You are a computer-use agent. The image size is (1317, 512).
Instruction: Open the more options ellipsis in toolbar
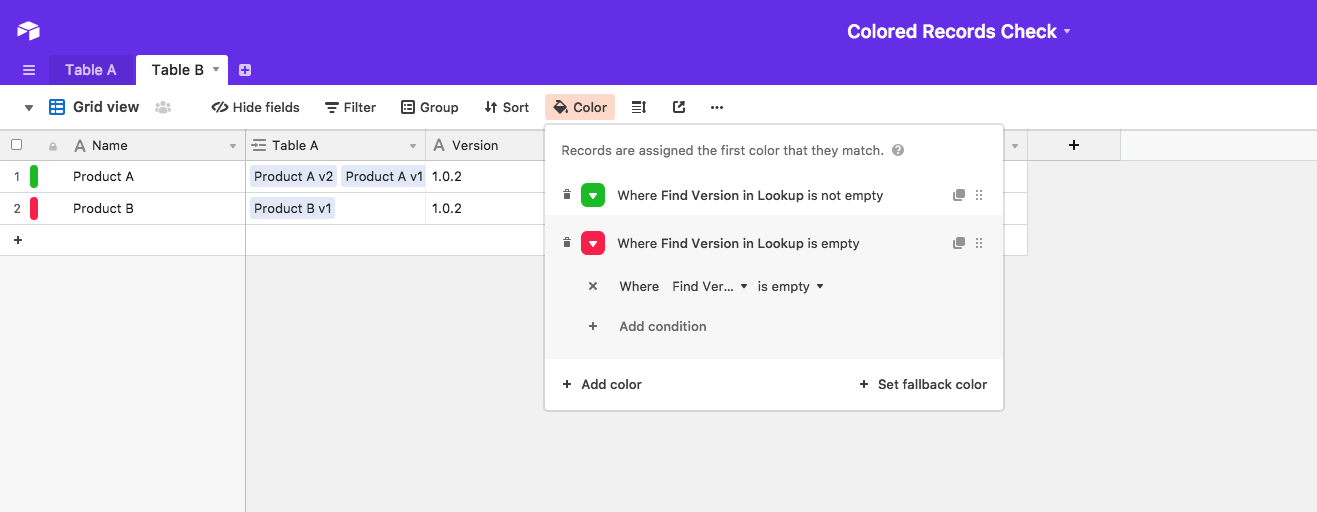[x=716, y=107]
